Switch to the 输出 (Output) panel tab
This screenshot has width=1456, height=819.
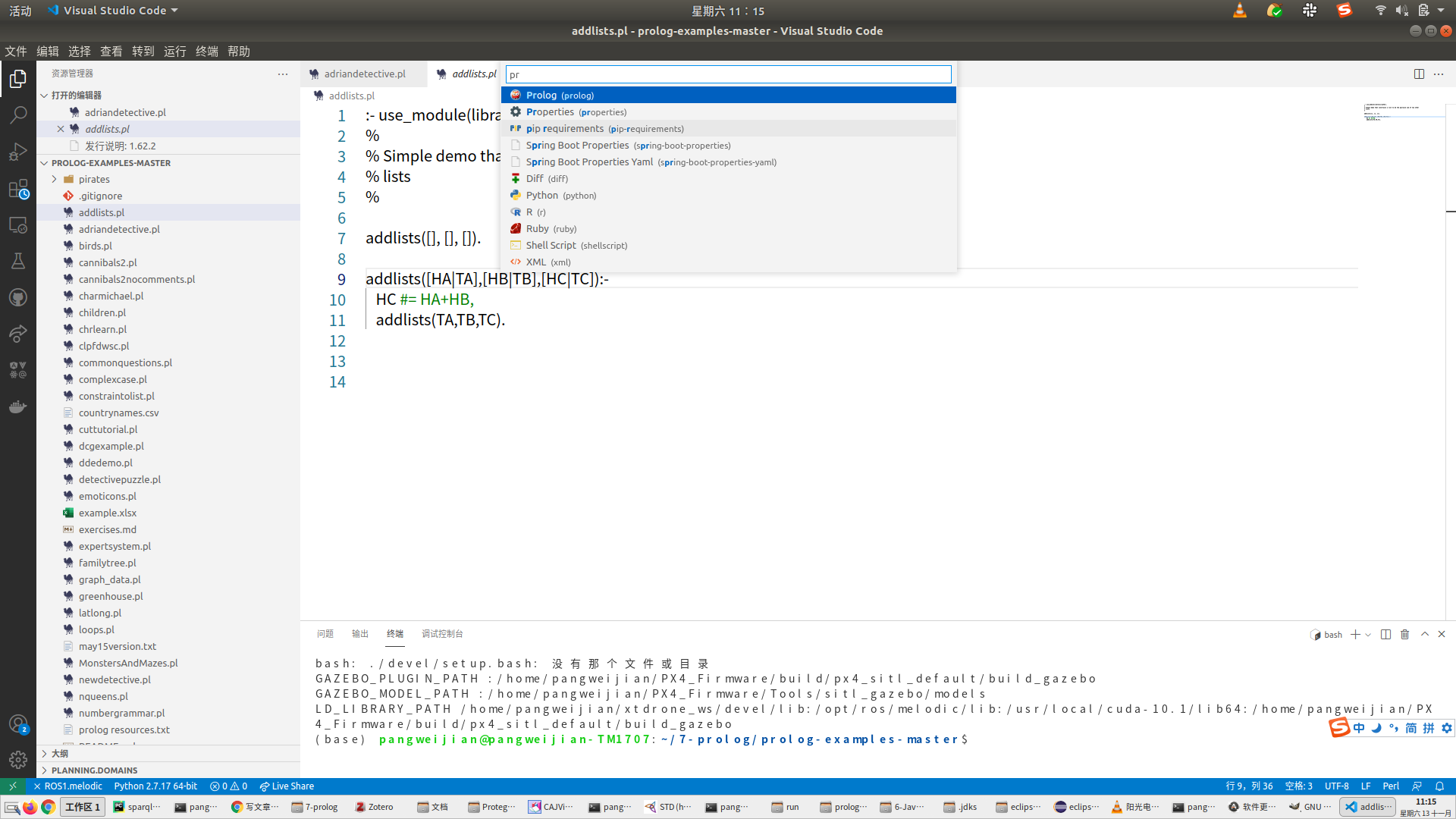[359, 633]
